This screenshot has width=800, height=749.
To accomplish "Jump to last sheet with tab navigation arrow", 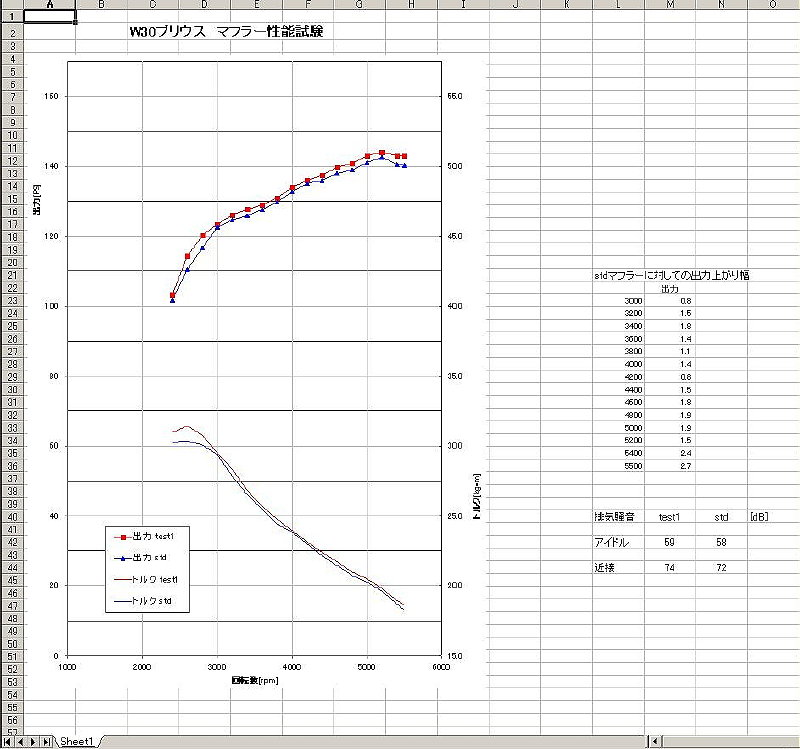I will point(46,741).
